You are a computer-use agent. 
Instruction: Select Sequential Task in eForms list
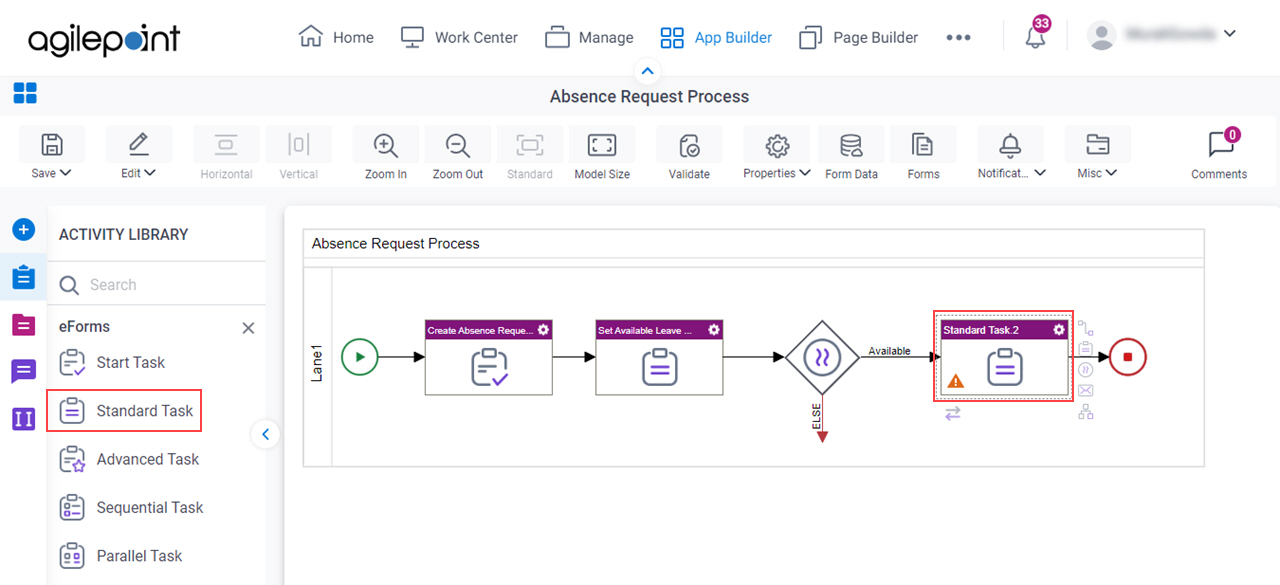(x=131, y=507)
